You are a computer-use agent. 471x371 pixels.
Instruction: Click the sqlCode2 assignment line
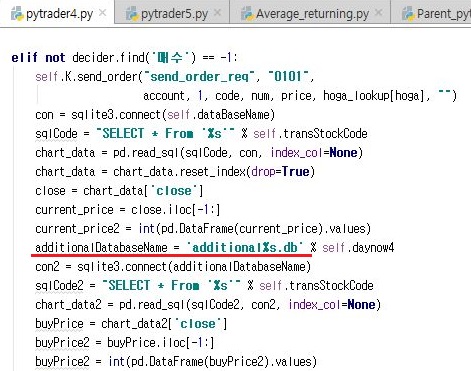click(x=204, y=286)
